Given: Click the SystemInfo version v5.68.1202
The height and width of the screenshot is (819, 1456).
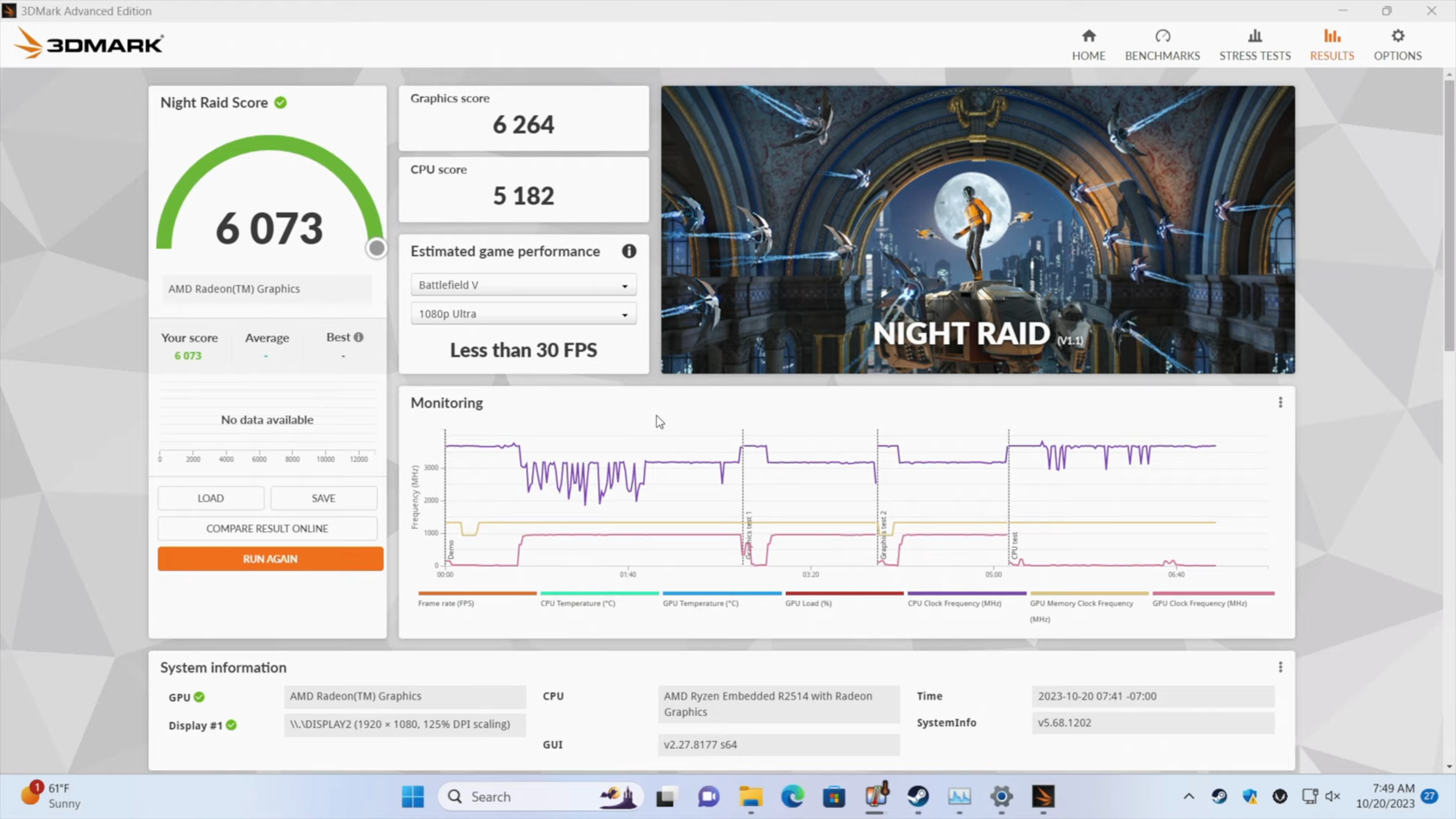Looking at the screenshot, I should 1153,723.
